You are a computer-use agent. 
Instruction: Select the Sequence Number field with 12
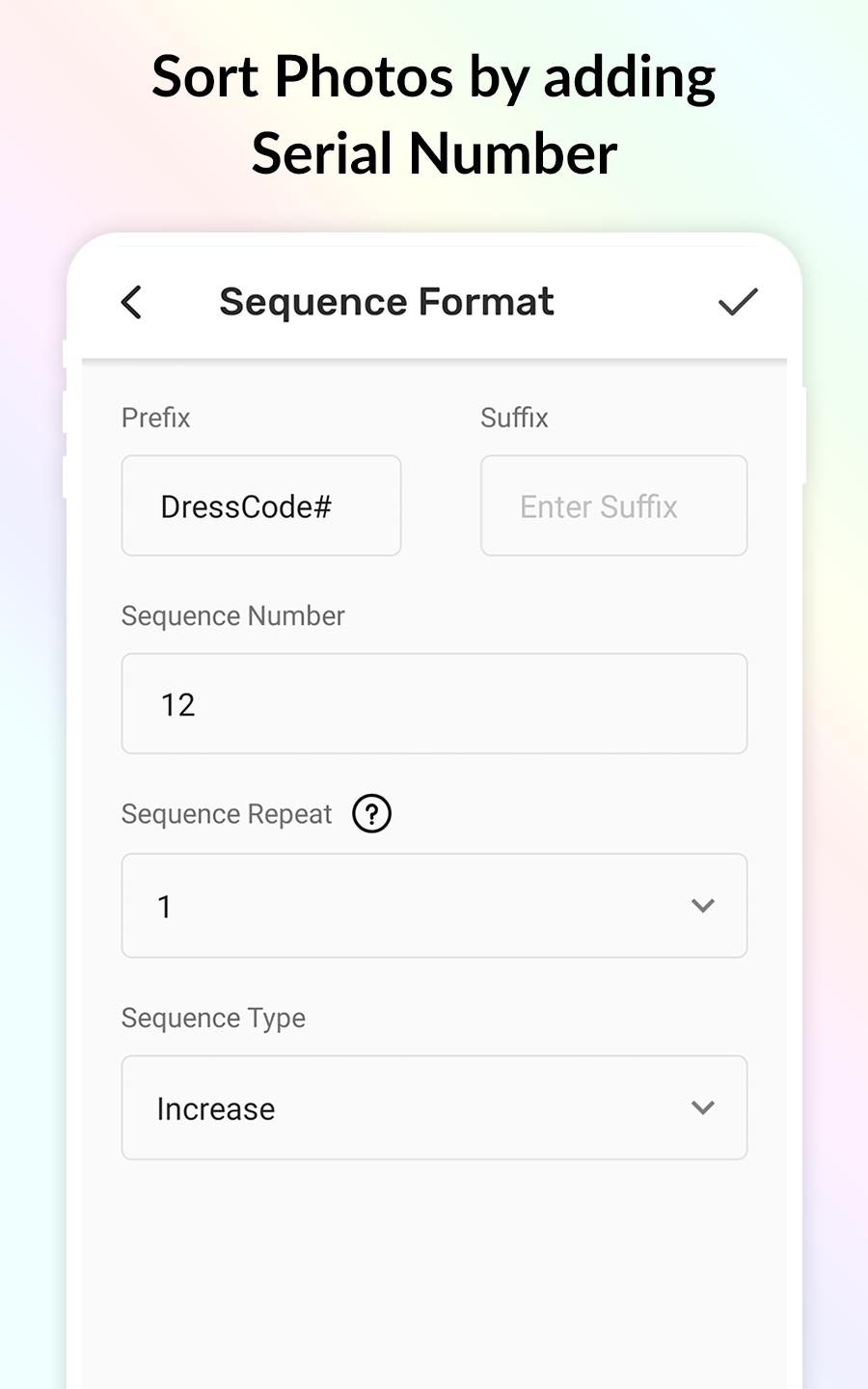434,703
